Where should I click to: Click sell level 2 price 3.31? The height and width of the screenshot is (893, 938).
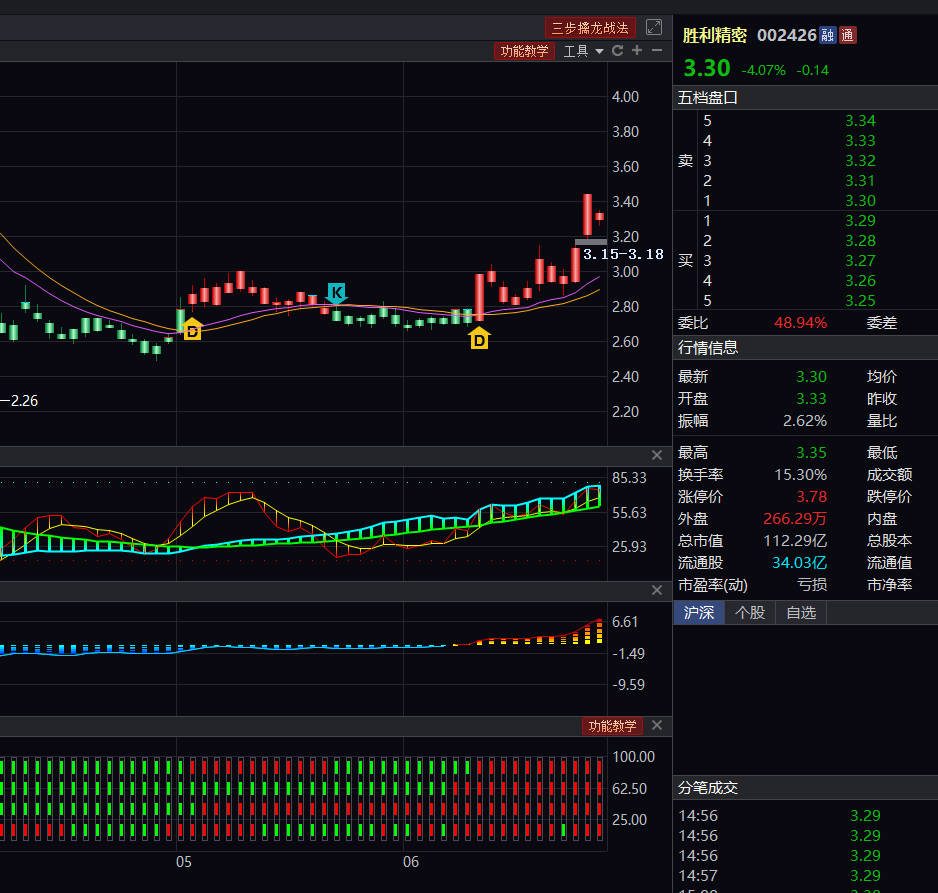[x=860, y=181]
